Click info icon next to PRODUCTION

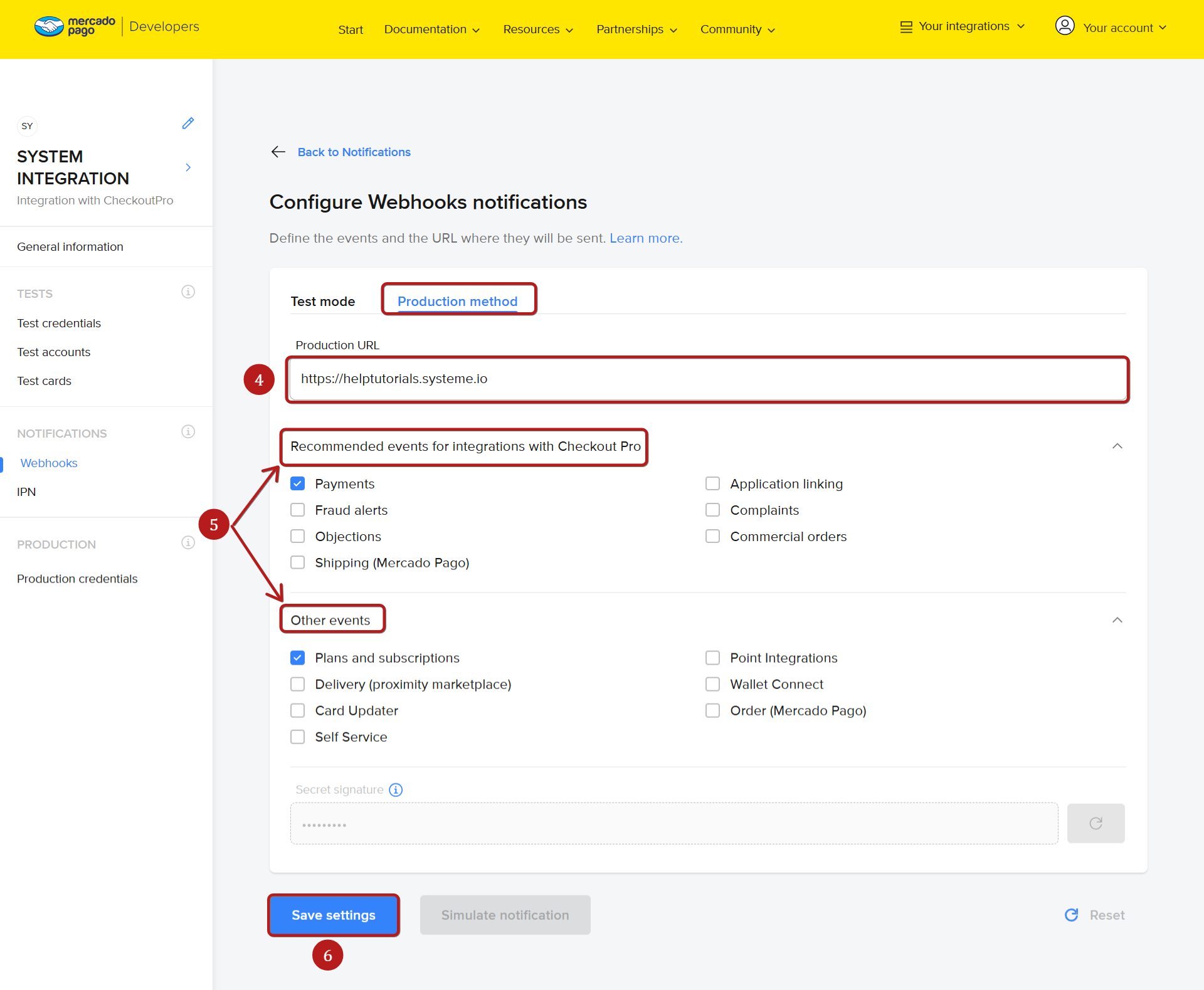click(x=187, y=543)
